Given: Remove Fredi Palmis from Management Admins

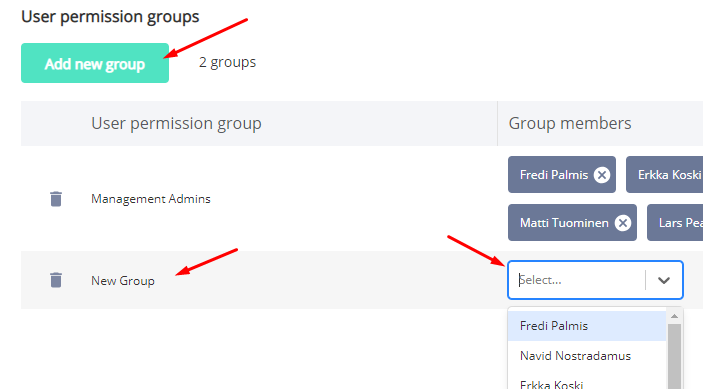Looking at the screenshot, I should [x=602, y=175].
